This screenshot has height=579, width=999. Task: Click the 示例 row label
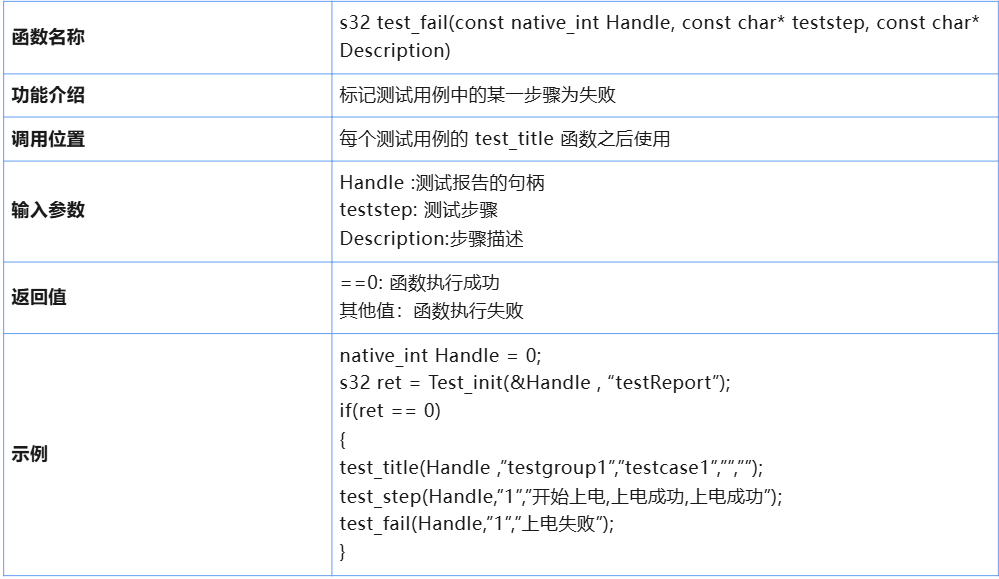click(x=29, y=454)
